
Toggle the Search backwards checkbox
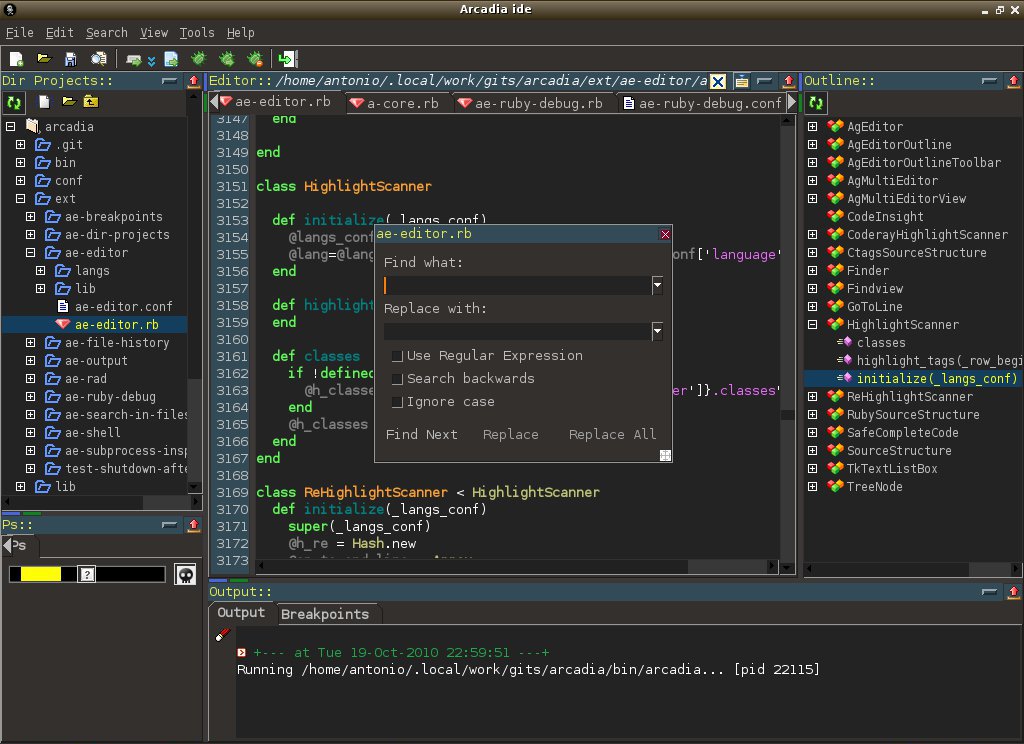pyautogui.click(x=398, y=379)
